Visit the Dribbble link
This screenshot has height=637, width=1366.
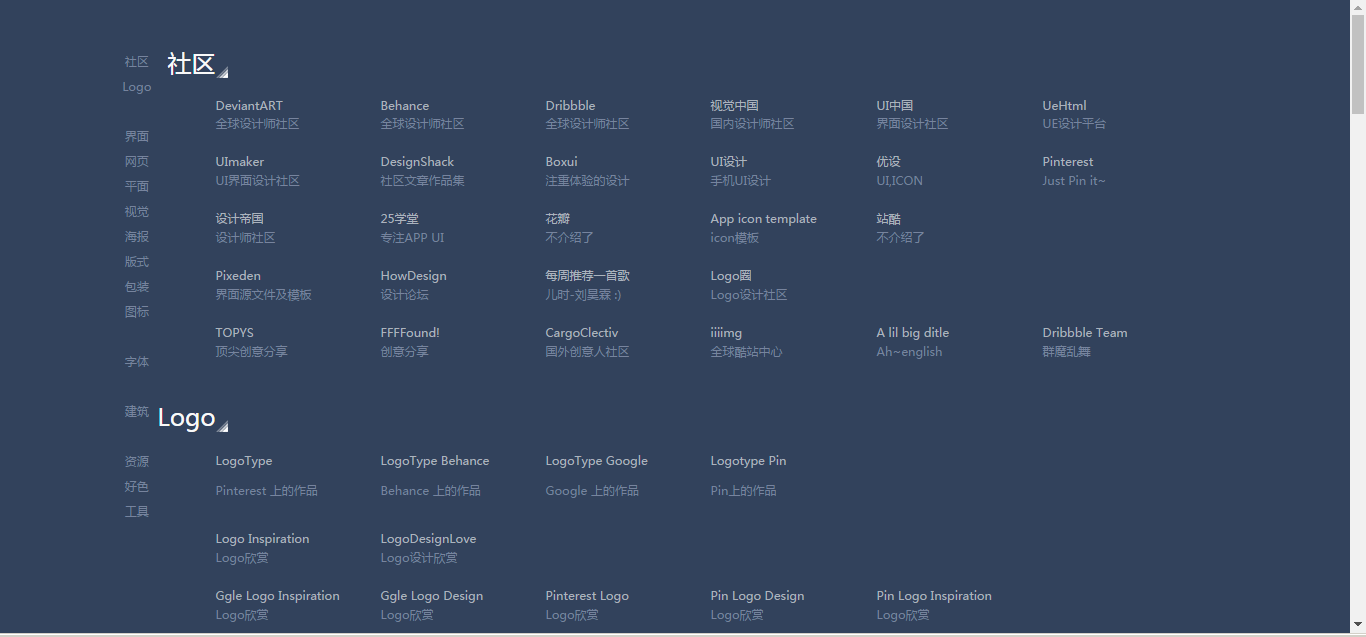pos(570,106)
